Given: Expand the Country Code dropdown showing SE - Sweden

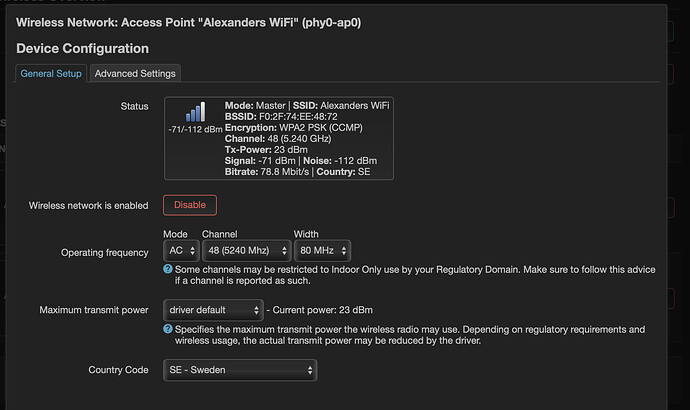Looking at the screenshot, I should click(x=240, y=370).
